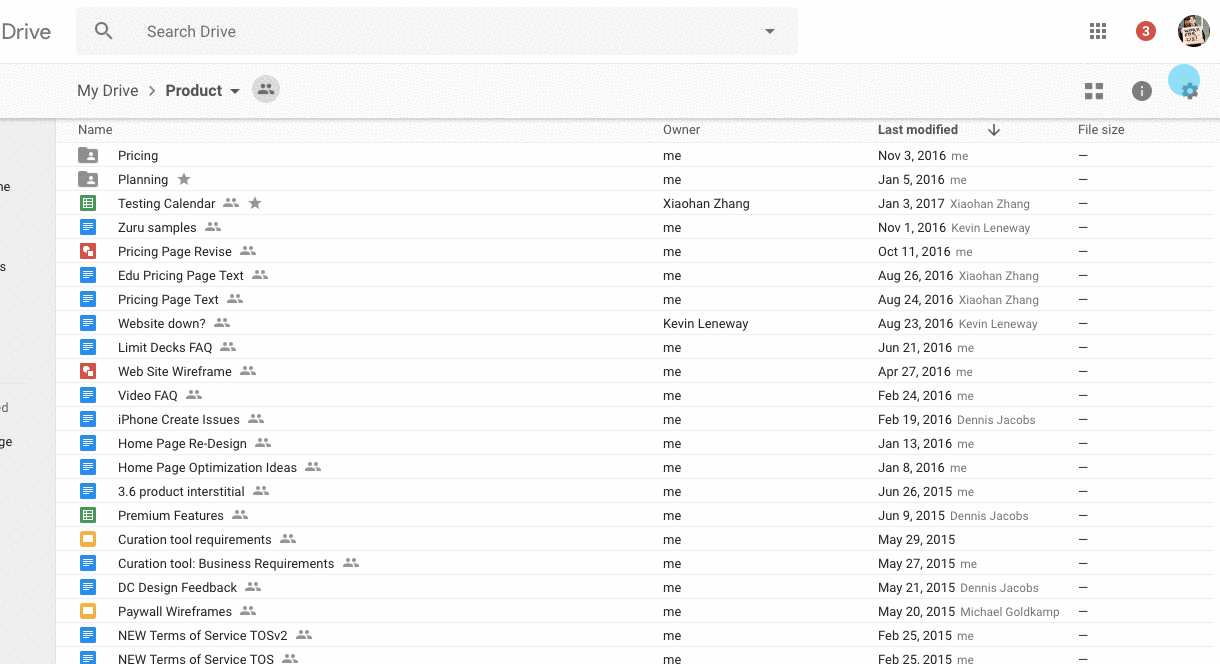The width and height of the screenshot is (1220, 664).
Task: Select the Web Site Wireframe file
Action: [x=175, y=372]
